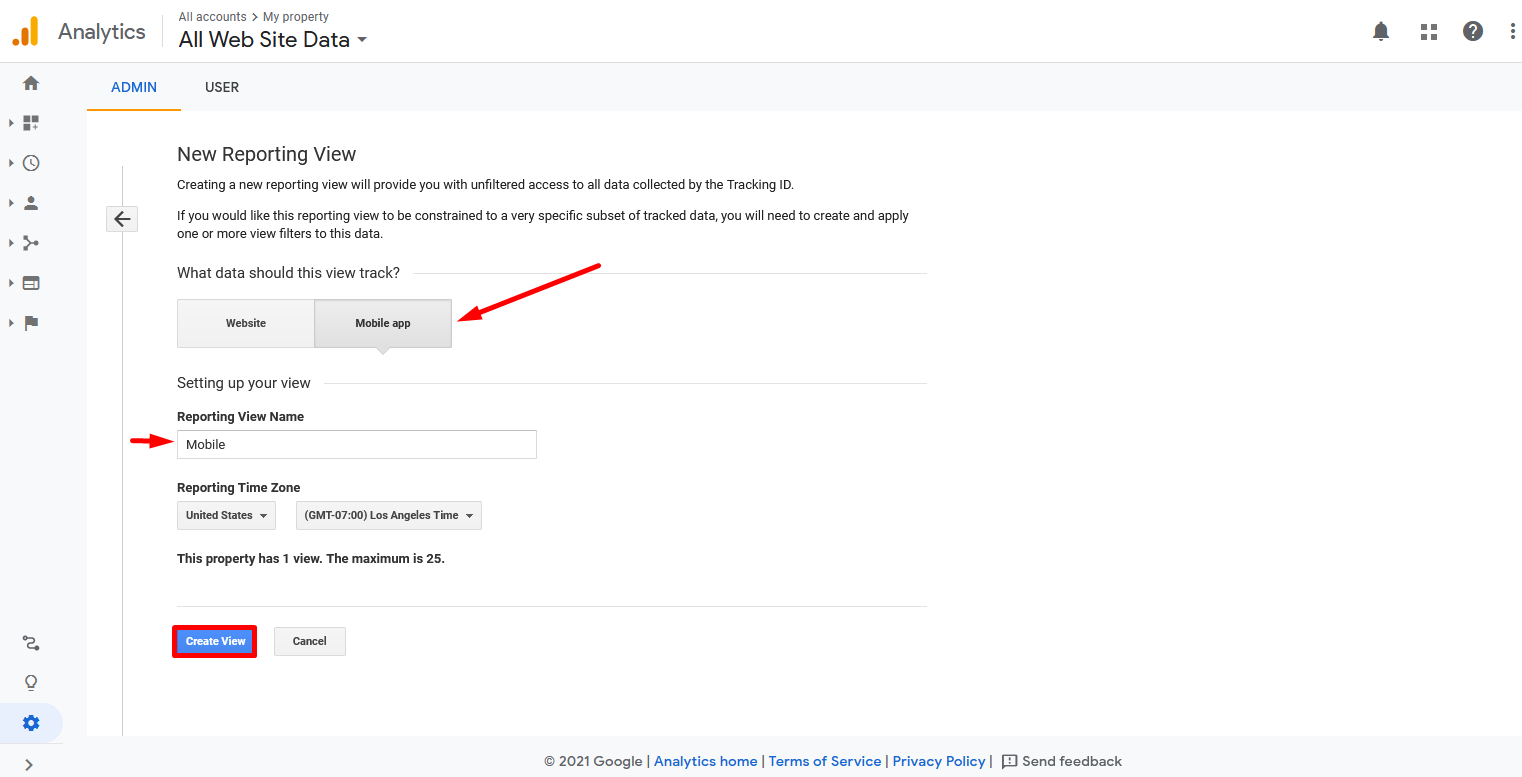Click the Reporting View Name input field
Viewport: 1522px width, 777px height.
point(357,444)
